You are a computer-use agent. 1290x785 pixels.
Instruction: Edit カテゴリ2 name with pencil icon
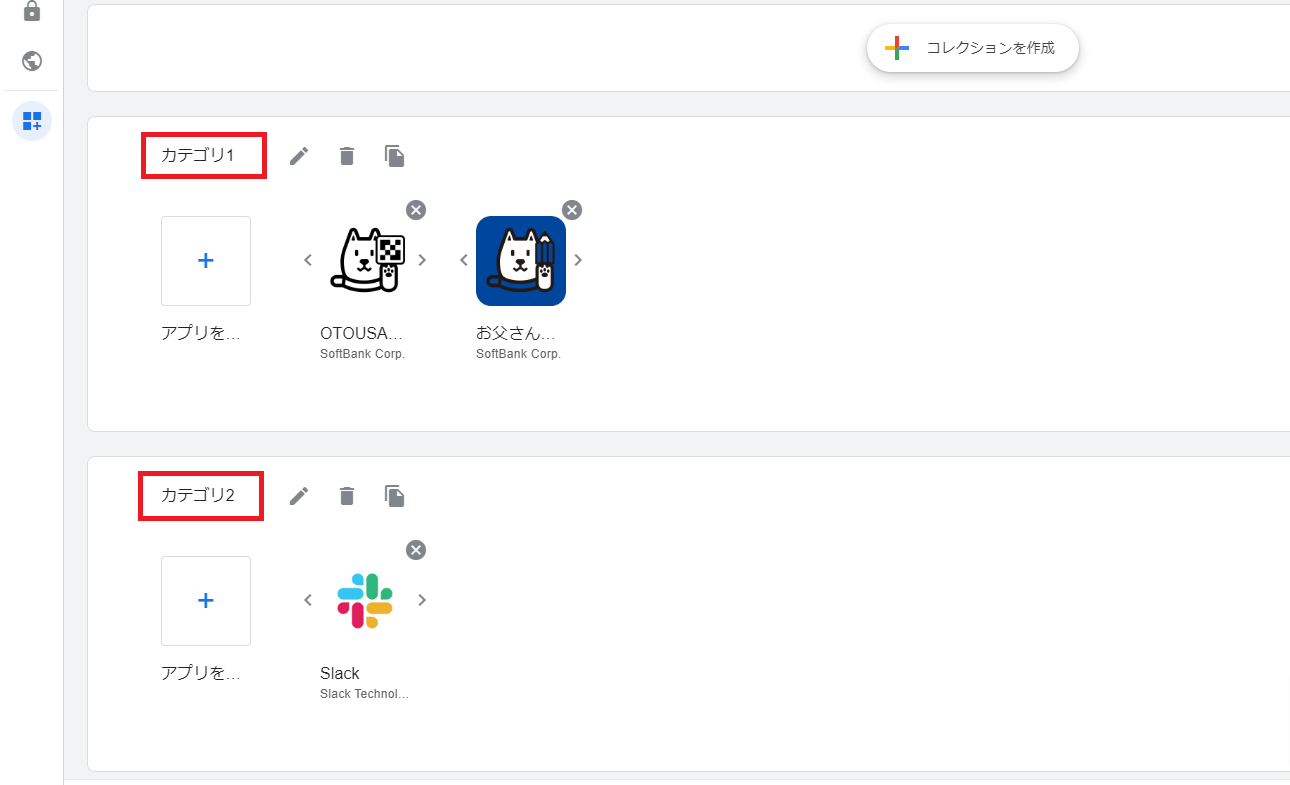pos(299,496)
